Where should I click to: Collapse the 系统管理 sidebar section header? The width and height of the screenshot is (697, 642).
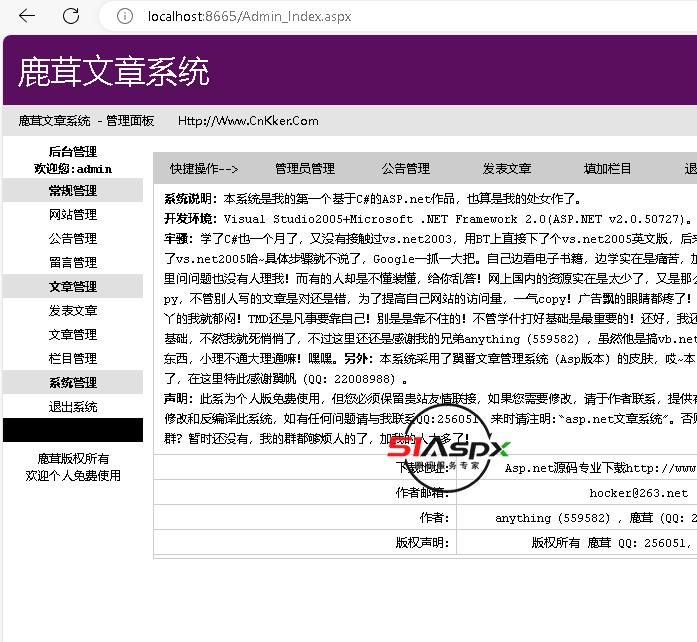(73, 383)
